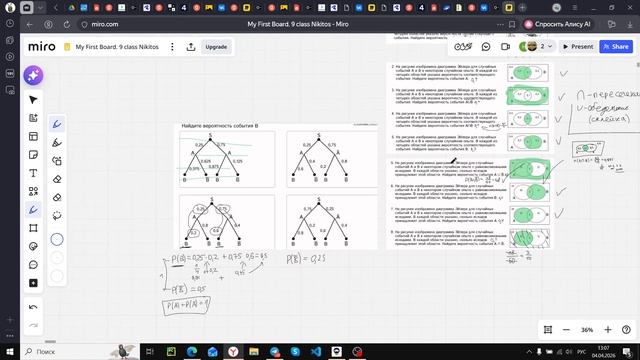Open the Windows Start menu
The height and width of the screenshot is (360, 640).
point(10,351)
